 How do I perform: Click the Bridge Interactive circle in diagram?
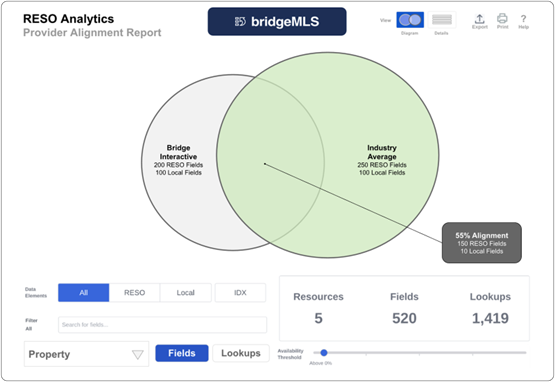pyautogui.click(x=179, y=160)
